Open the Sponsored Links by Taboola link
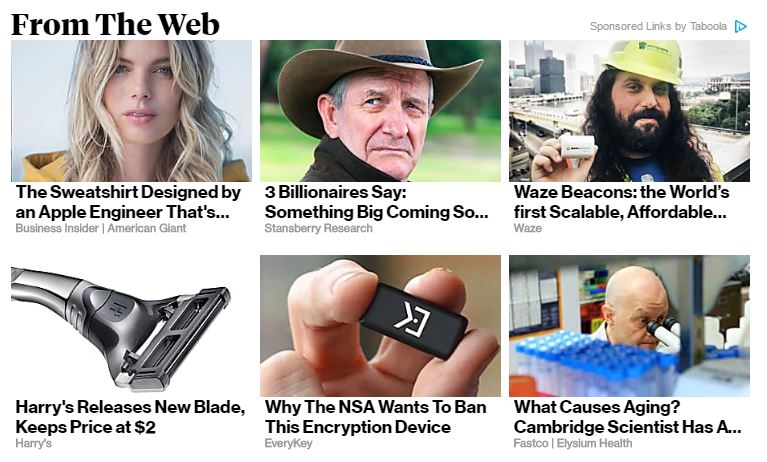The image size is (767, 462). pyautogui.click(x=658, y=26)
